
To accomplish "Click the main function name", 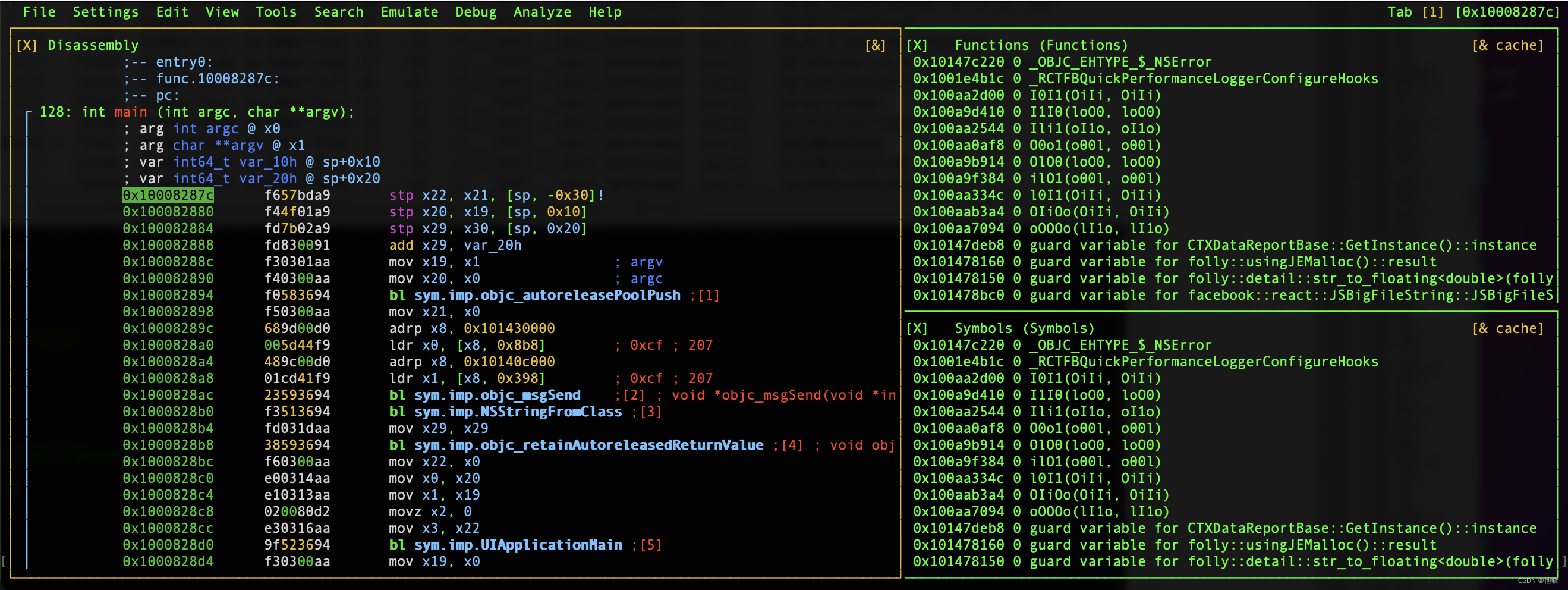I will click(130, 112).
